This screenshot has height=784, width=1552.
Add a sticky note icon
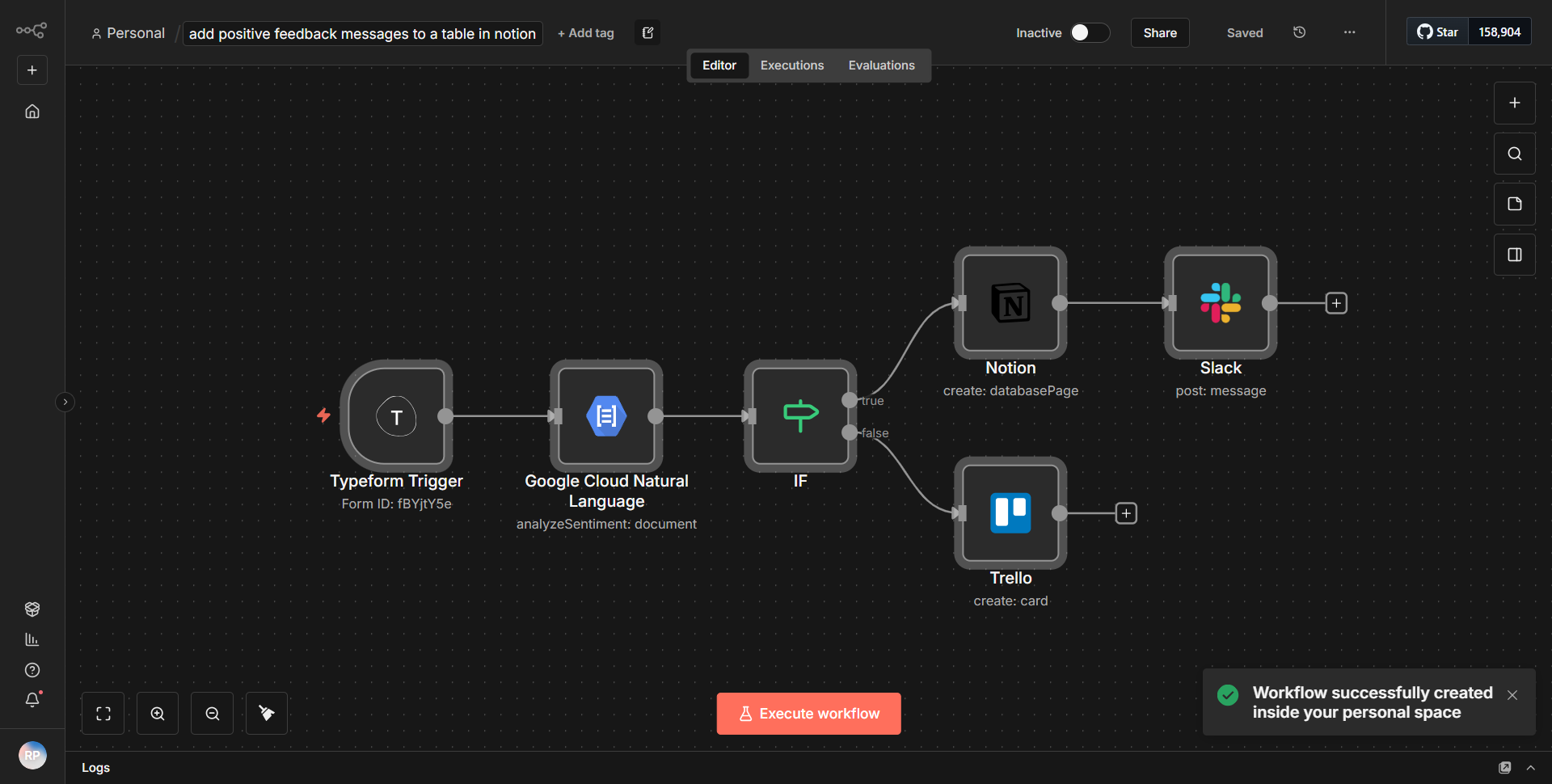click(1515, 204)
